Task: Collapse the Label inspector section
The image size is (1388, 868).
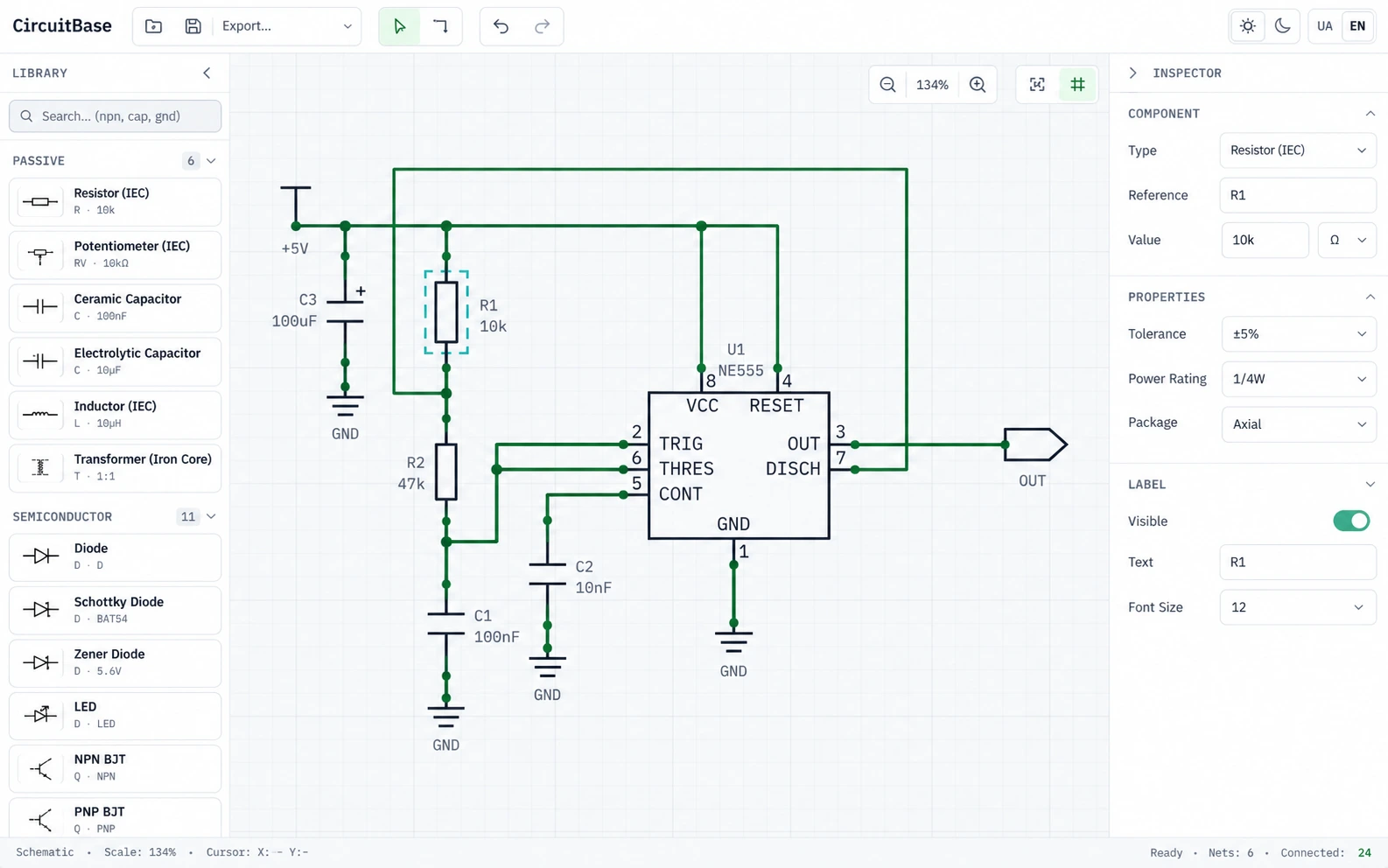Action: [1370, 485]
